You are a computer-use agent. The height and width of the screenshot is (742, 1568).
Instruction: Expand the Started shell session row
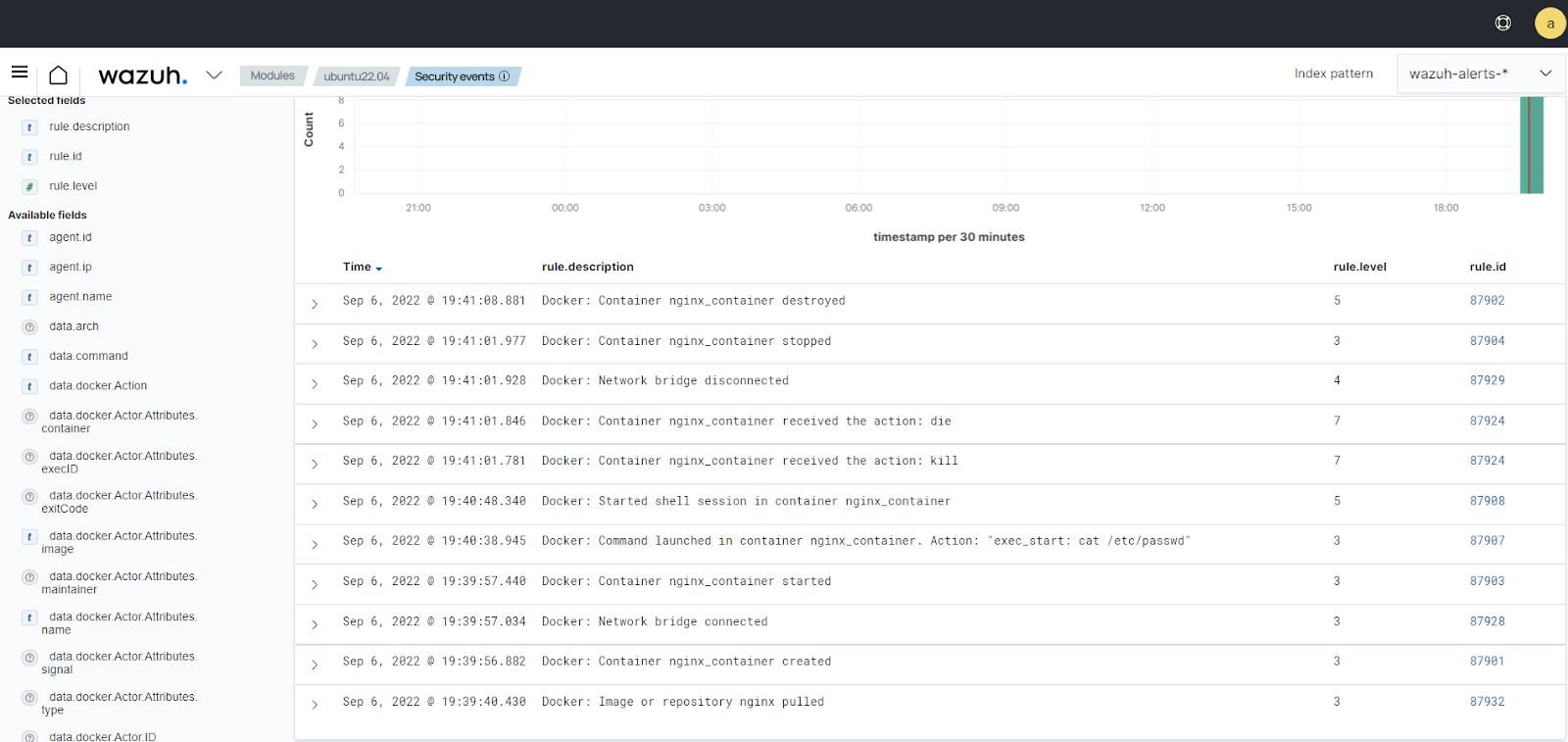point(315,504)
